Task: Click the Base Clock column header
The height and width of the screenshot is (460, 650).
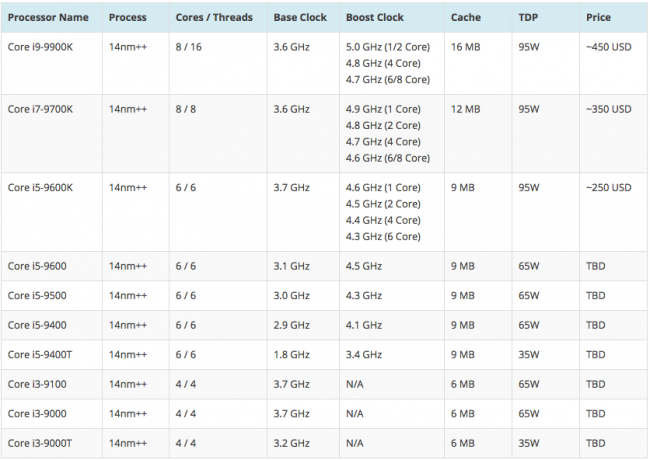Action: click(299, 18)
